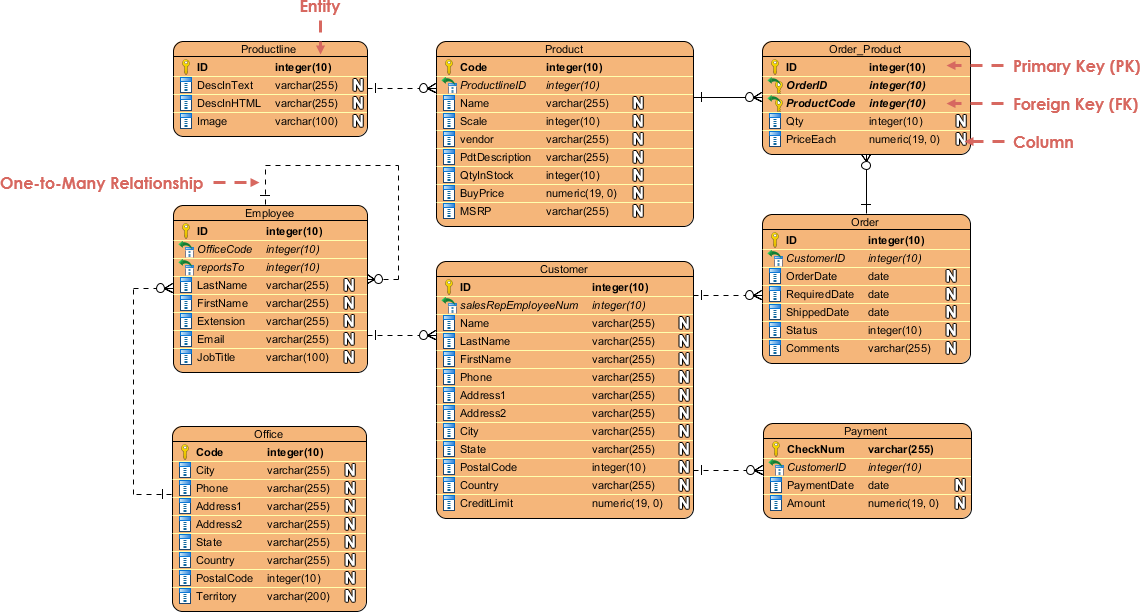This screenshot has width=1140, height=612.
Task: Click the nullable N icon for ShippedDate
Action: pos(950,313)
